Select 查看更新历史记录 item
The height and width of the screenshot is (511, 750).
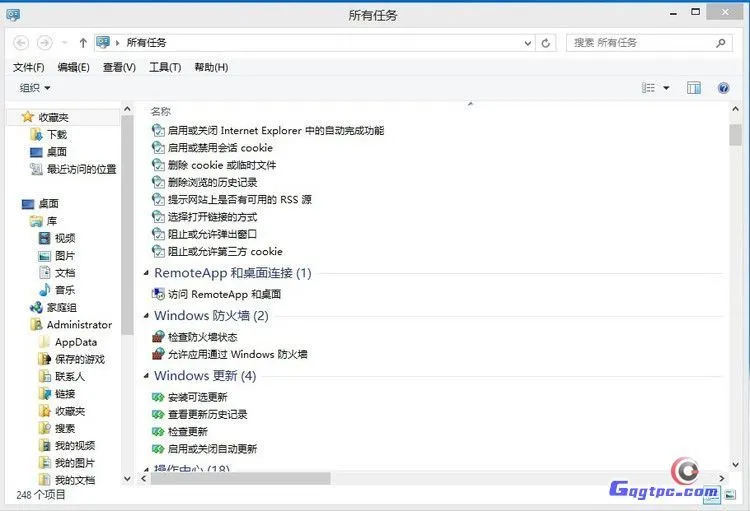click(208, 414)
